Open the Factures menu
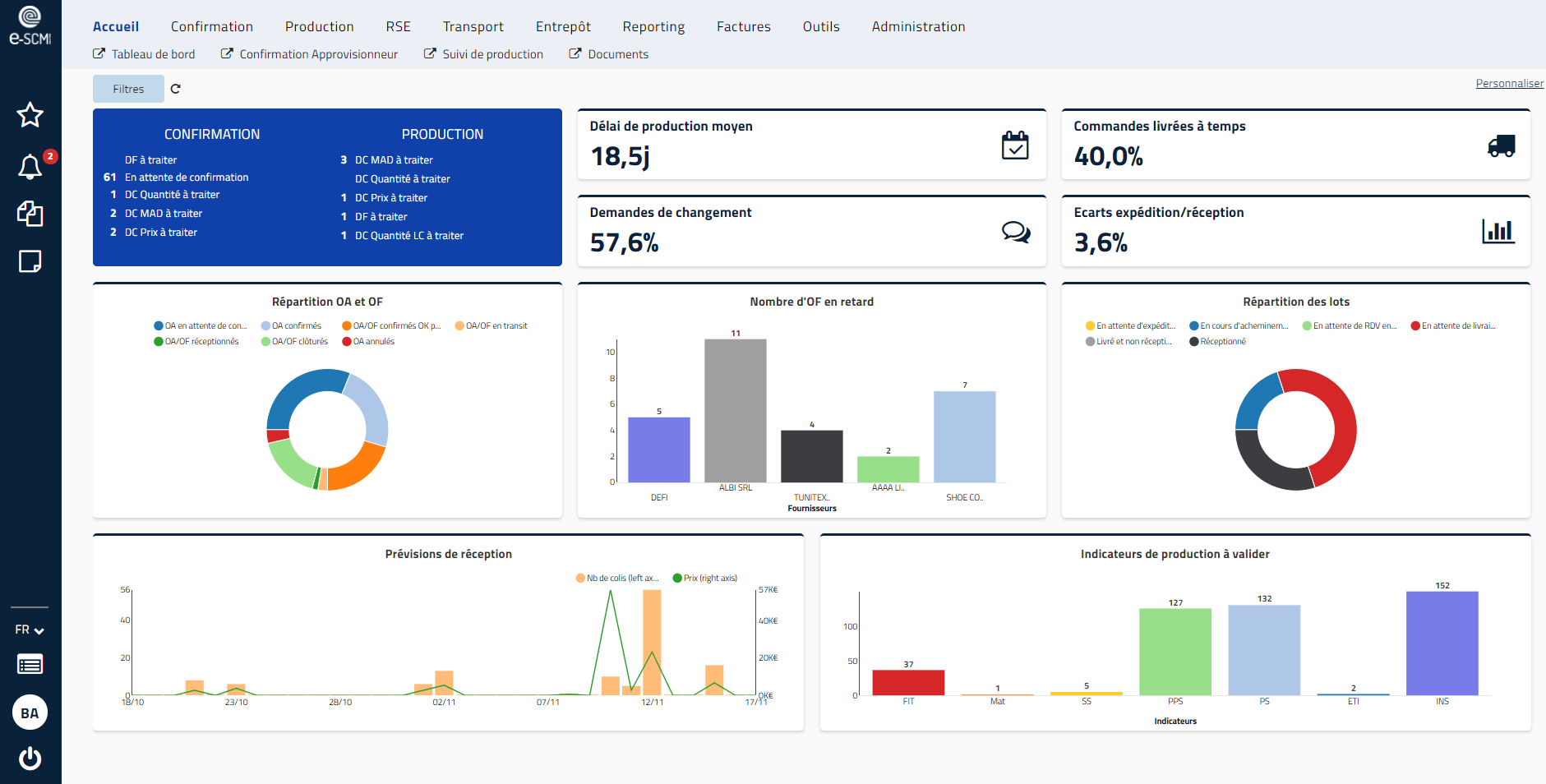The height and width of the screenshot is (784, 1546). 743,26
